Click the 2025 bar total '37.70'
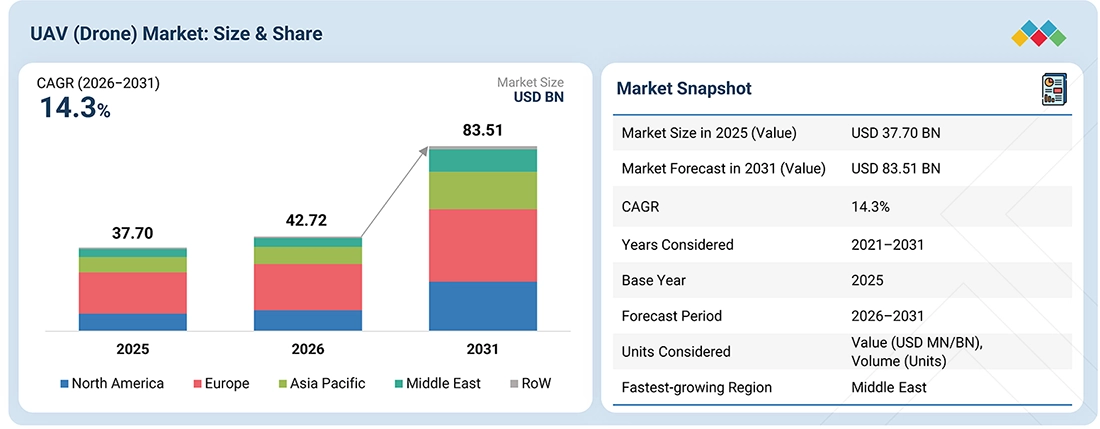Screen dimensions: 1100x429 tap(132, 233)
